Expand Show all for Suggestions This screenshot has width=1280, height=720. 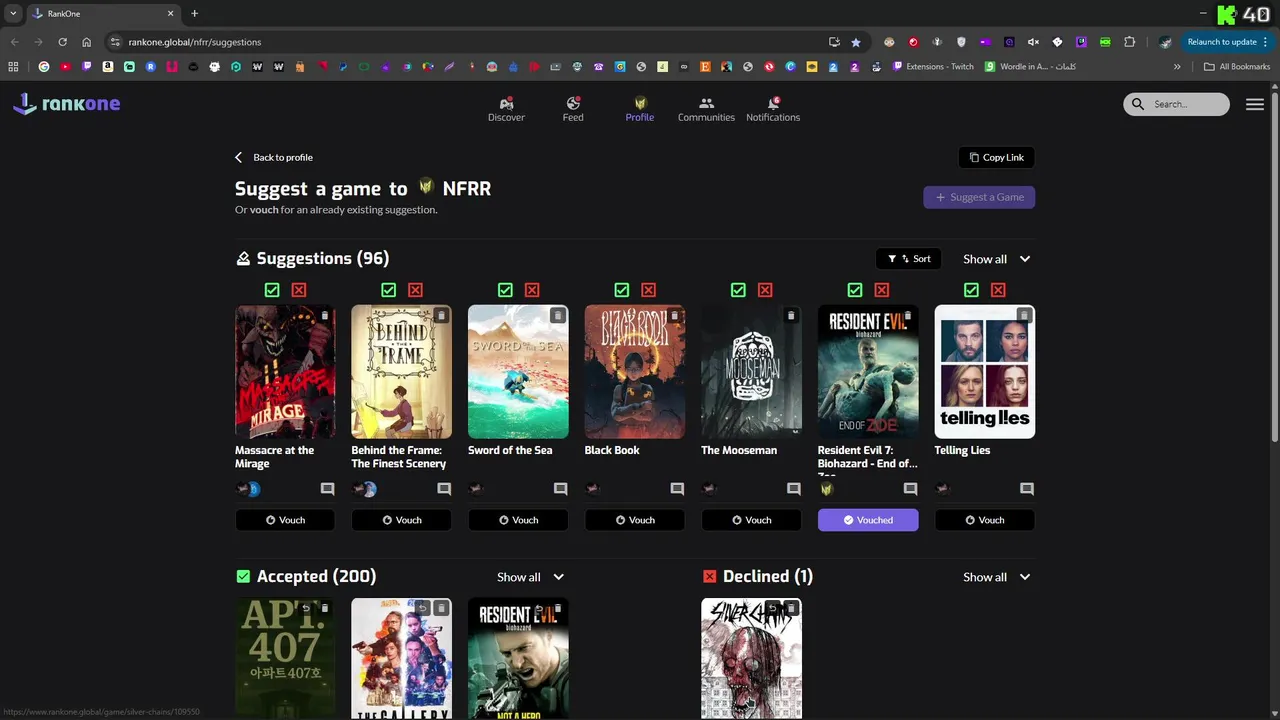coord(997,259)
